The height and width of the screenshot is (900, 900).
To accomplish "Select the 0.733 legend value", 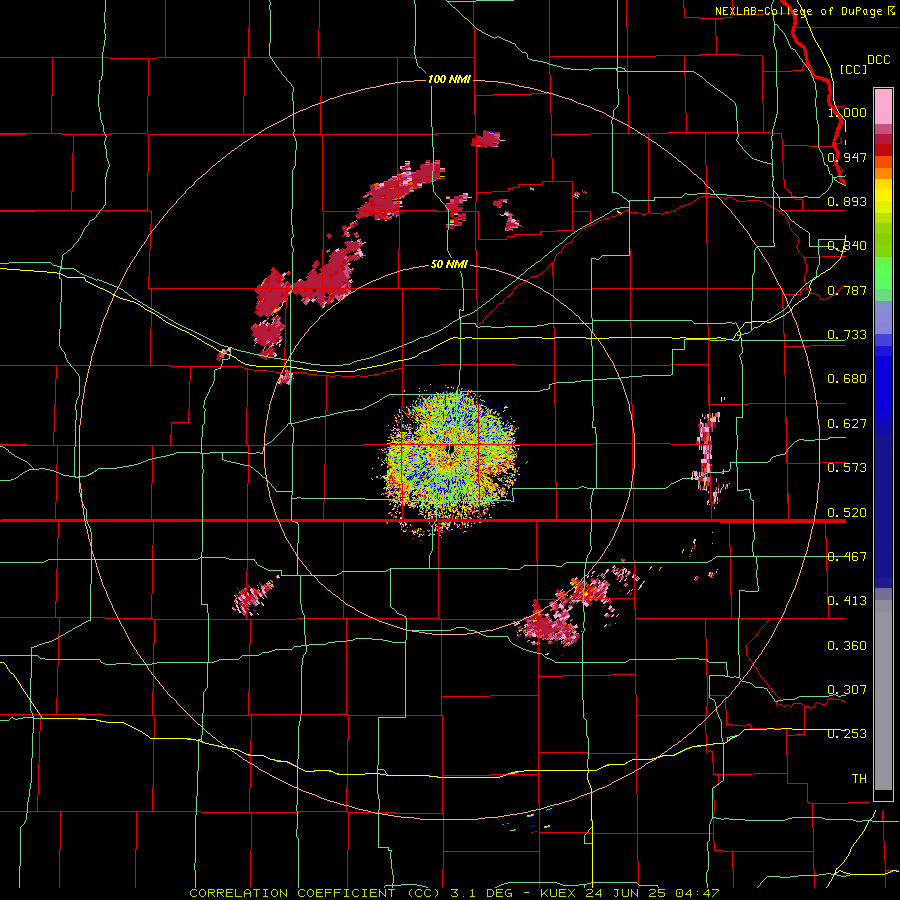I will coord(847,335).
